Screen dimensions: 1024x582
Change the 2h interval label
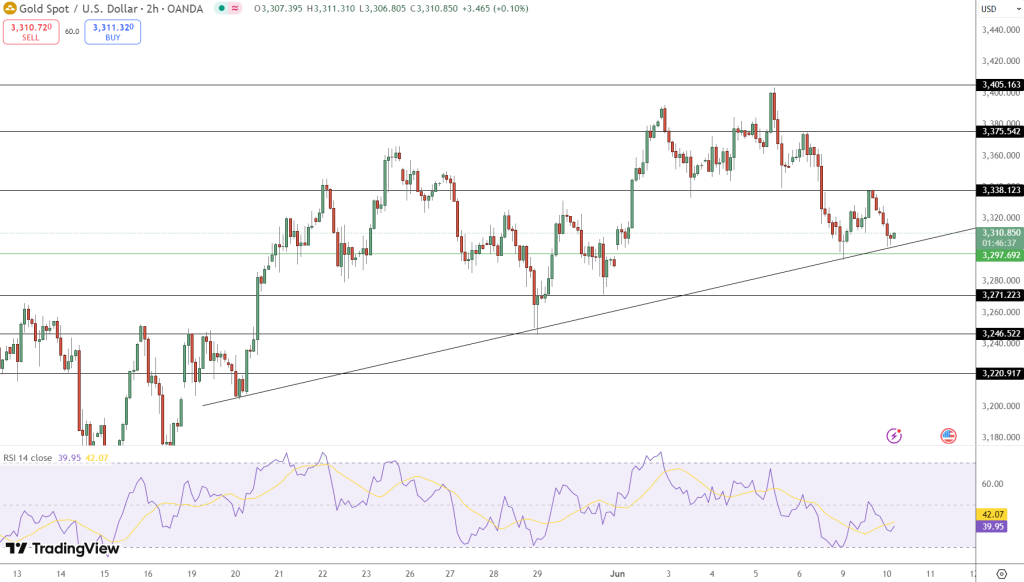point(153,8)
